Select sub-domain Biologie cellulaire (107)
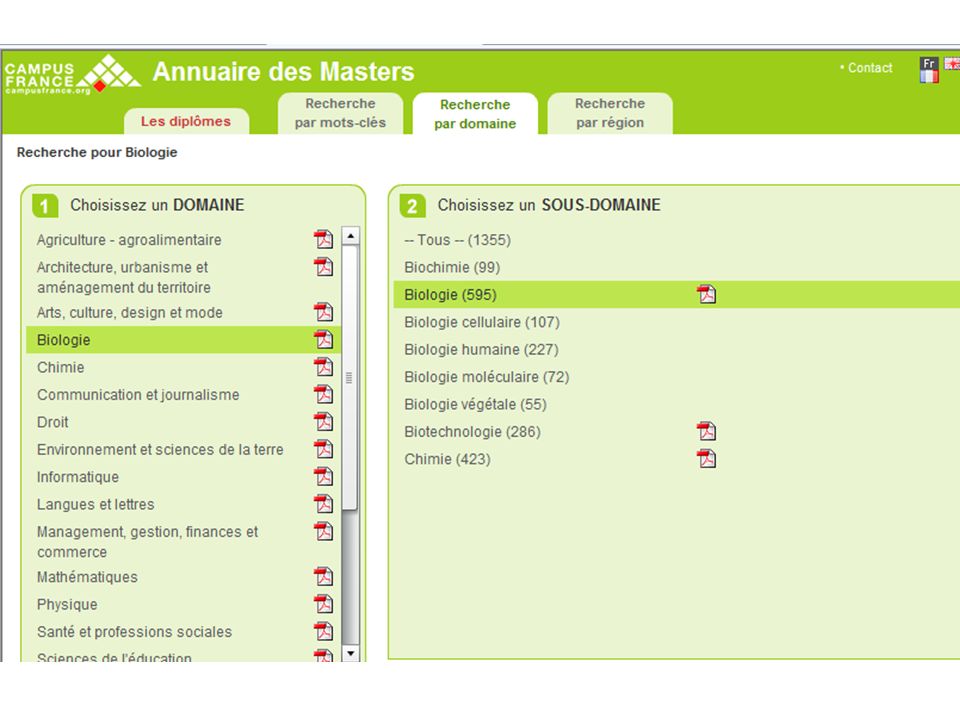This screenshot has width=960, height=720. pos(482,323)
